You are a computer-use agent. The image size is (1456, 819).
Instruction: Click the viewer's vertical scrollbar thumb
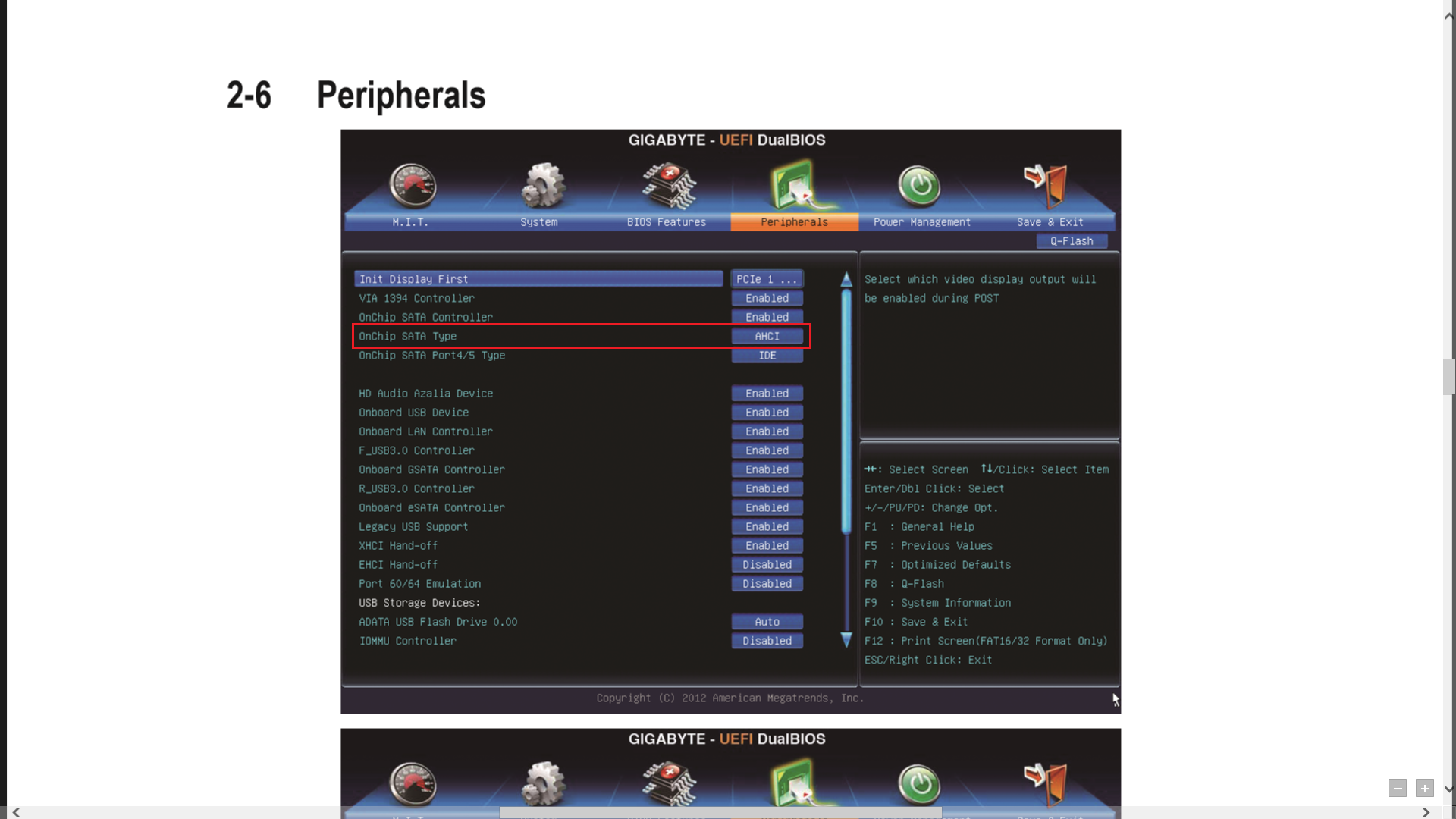[x=1449, y=377]
